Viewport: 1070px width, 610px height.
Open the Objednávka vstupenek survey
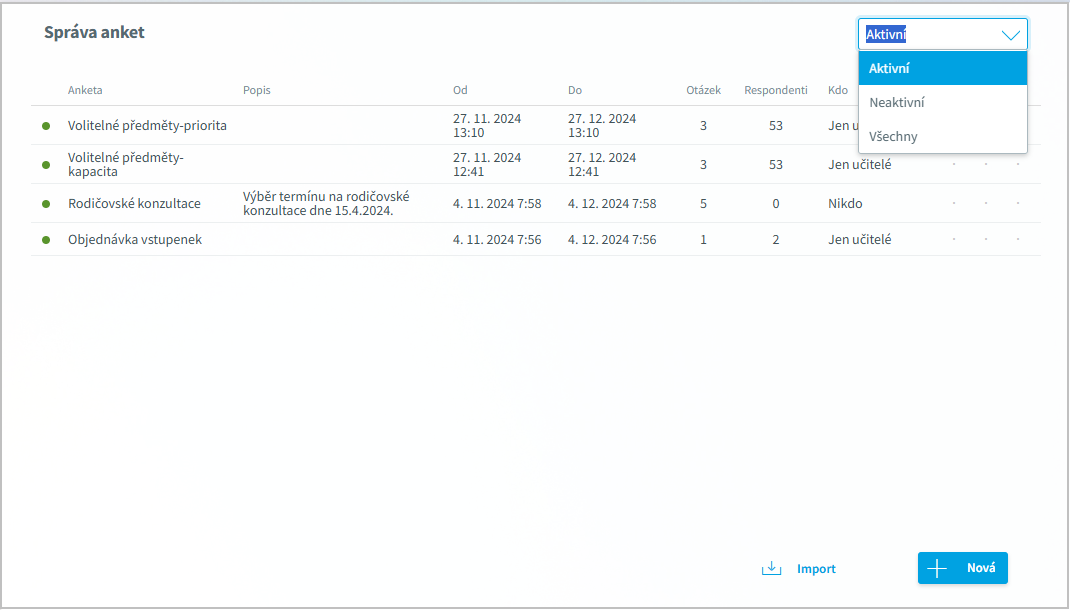pyautogui.click(x=135, y=239)
